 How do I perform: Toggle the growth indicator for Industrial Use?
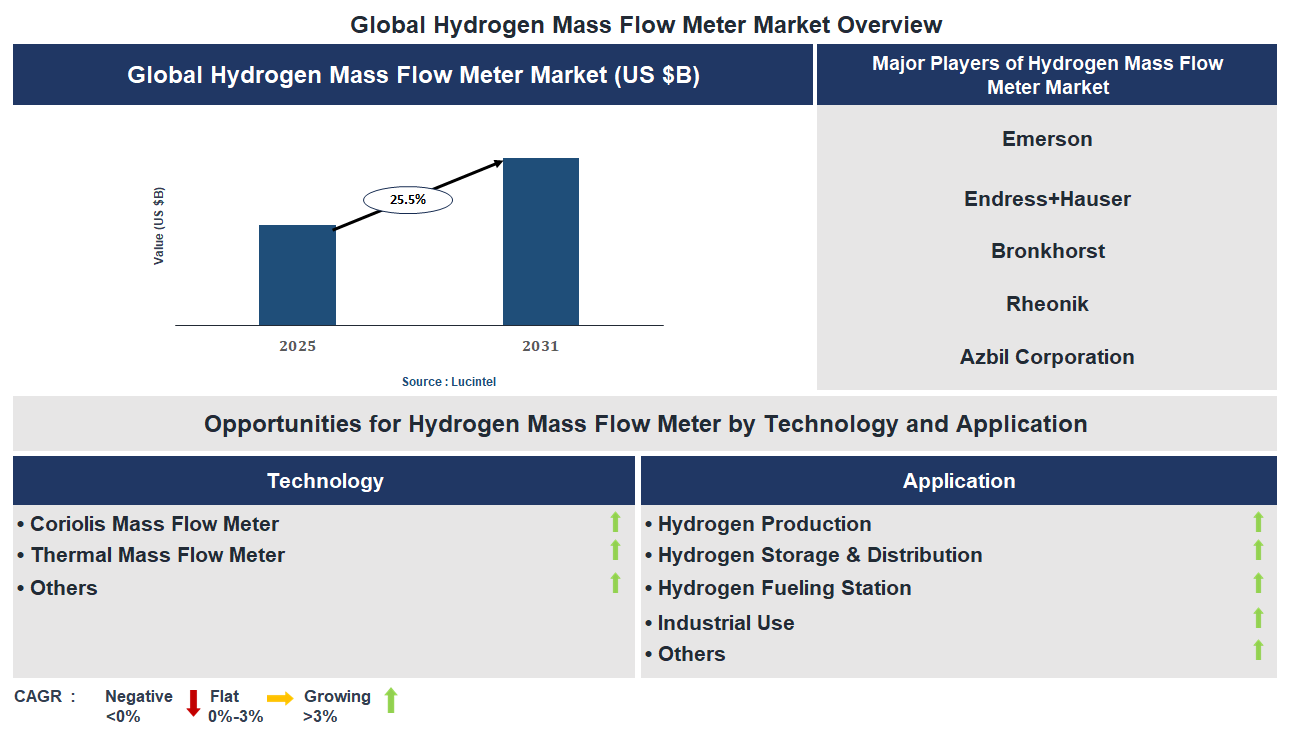pos(1258,620)
